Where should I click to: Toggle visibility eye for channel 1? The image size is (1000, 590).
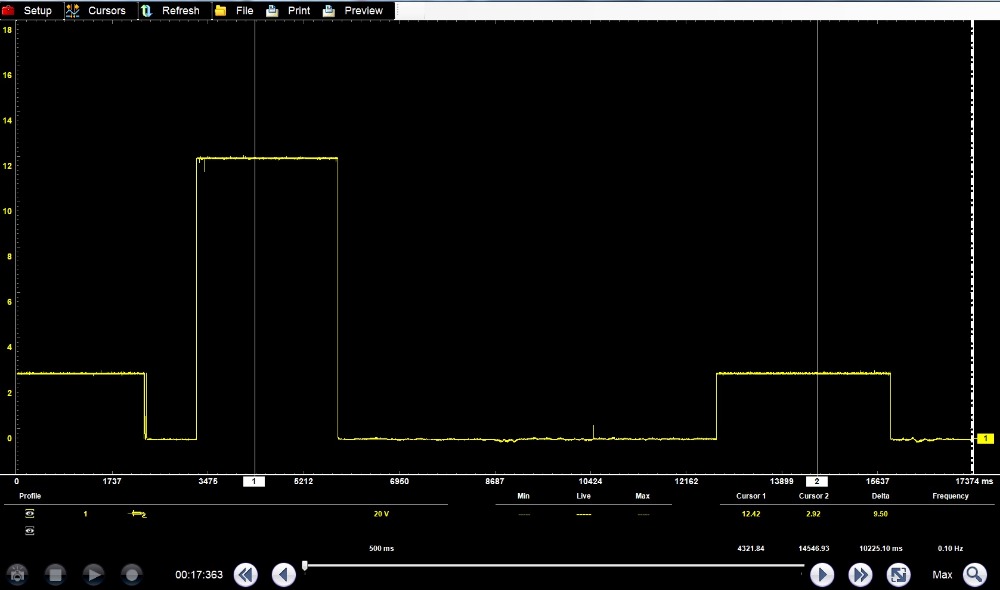pos(29,513)
